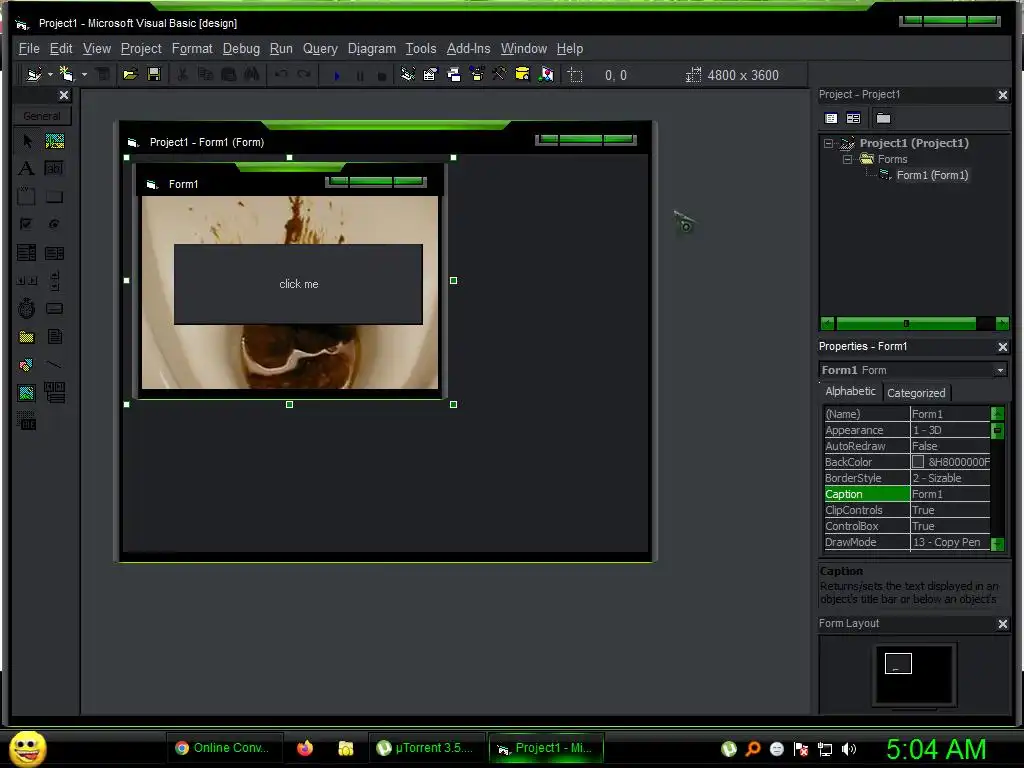Open uTorrent 3.5 from the taskbar
The image size is (1024, 768).
click(x=428, y=748)
